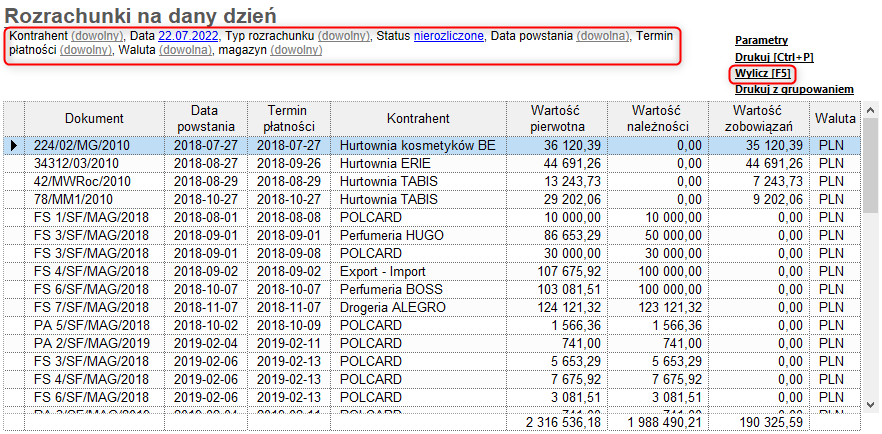Screen dimensions: 882x434
Task: Select PA 2/SF/MAG/2019 document
Action: [92, 343]
